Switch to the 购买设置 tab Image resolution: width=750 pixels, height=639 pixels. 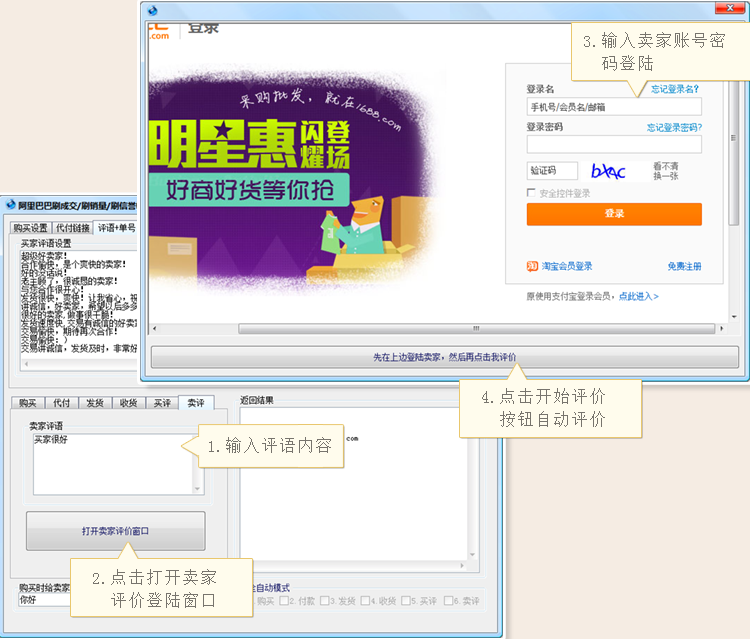[31, 228]
